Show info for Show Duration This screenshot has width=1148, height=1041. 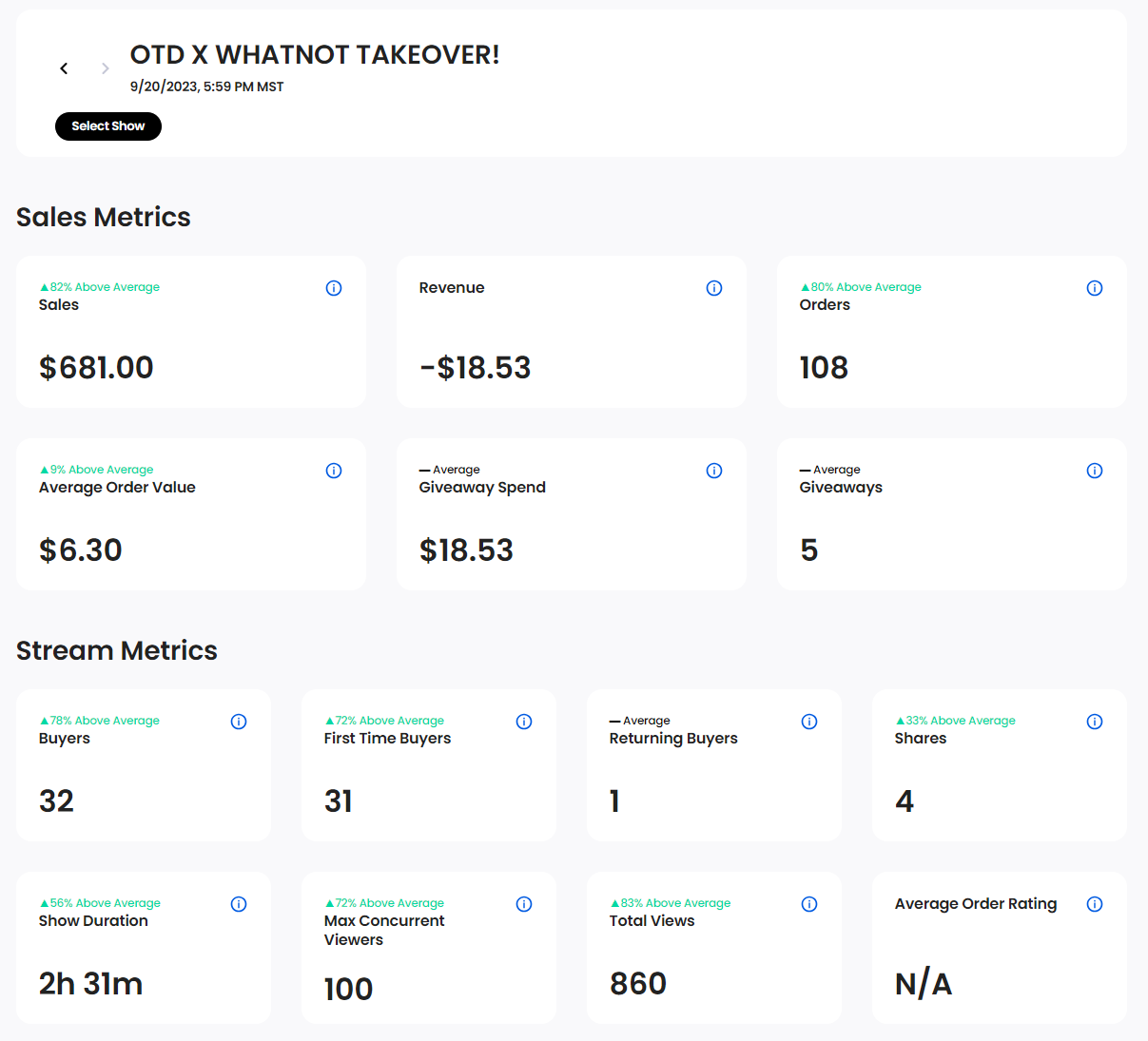pos(239,904)
